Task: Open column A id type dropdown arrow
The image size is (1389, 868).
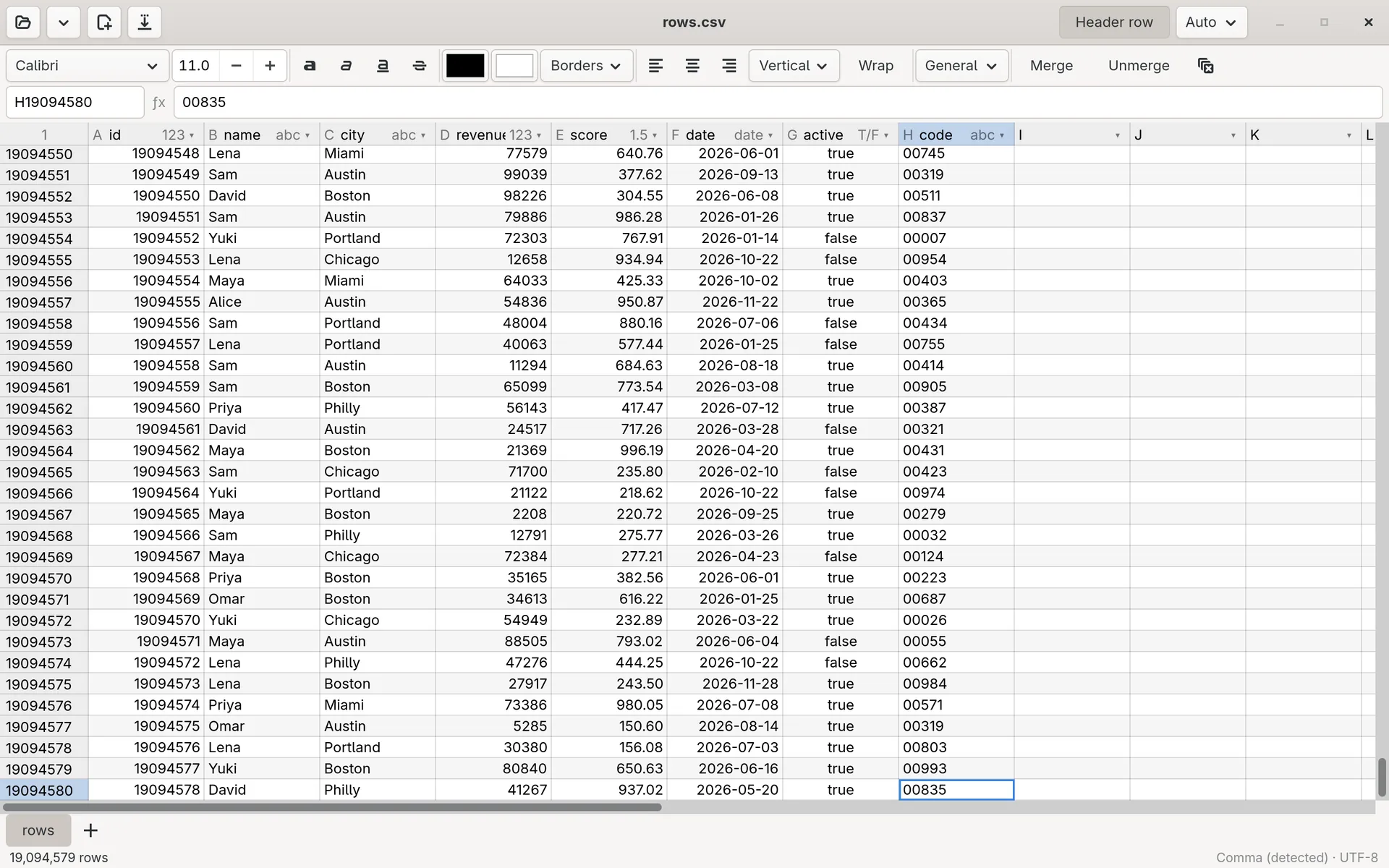Action: coord(192,135)
